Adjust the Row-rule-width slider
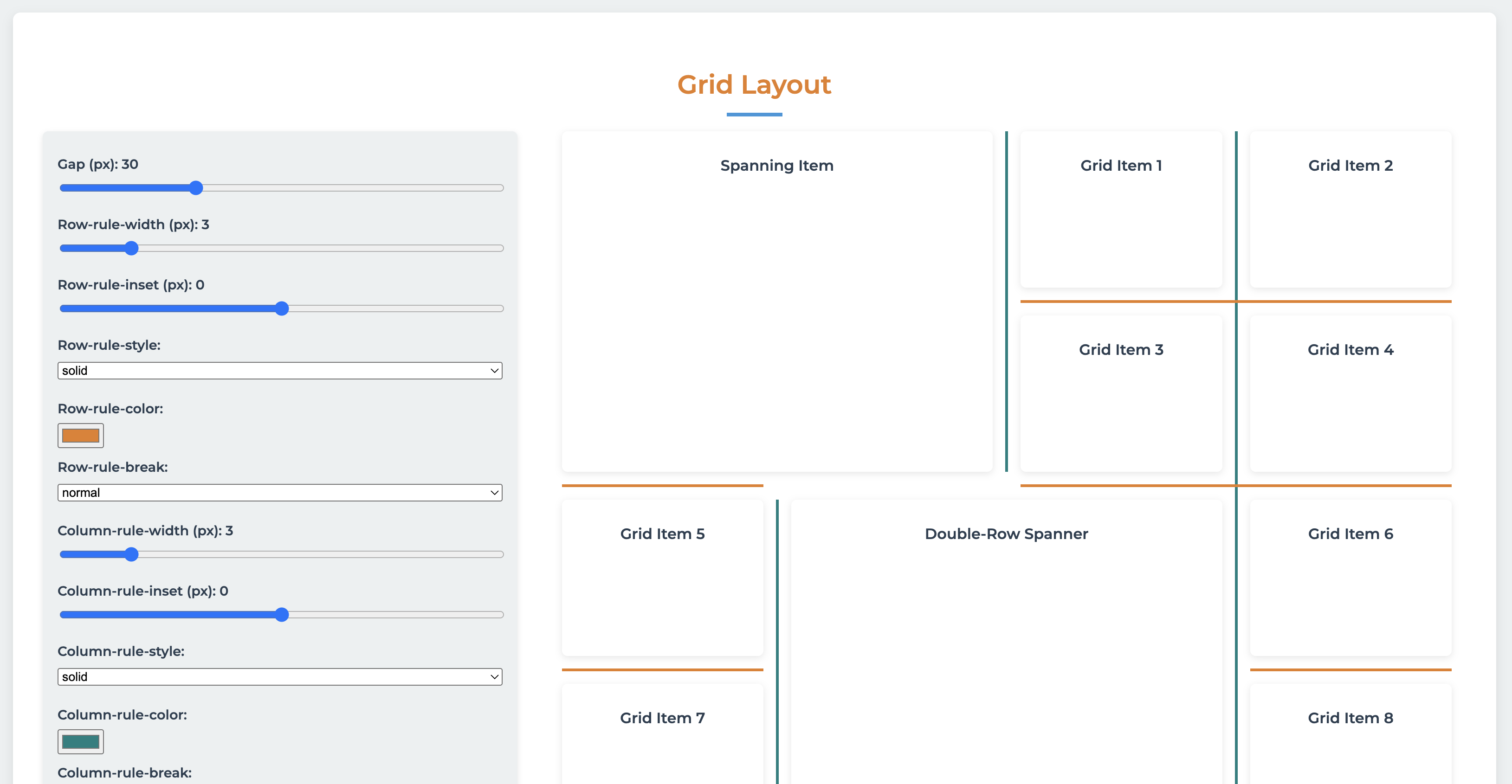 (x=281, y=248)
